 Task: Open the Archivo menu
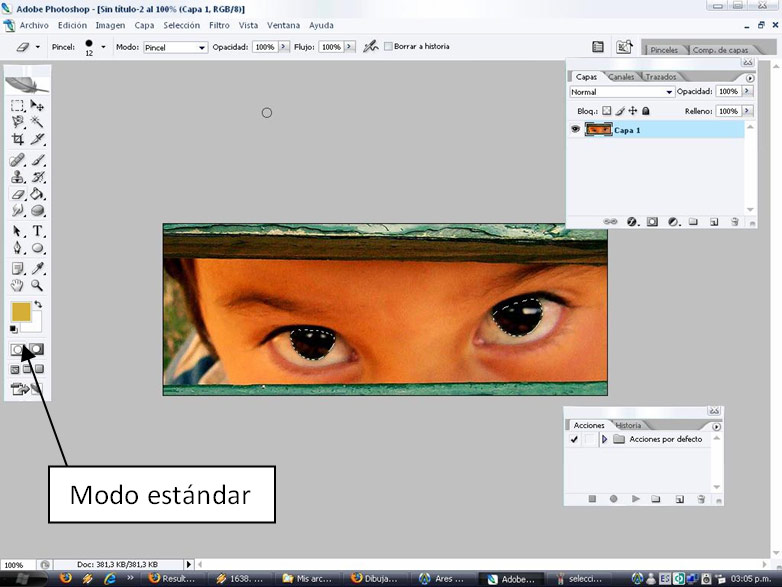pyautogui.click(x=34, y=25)
